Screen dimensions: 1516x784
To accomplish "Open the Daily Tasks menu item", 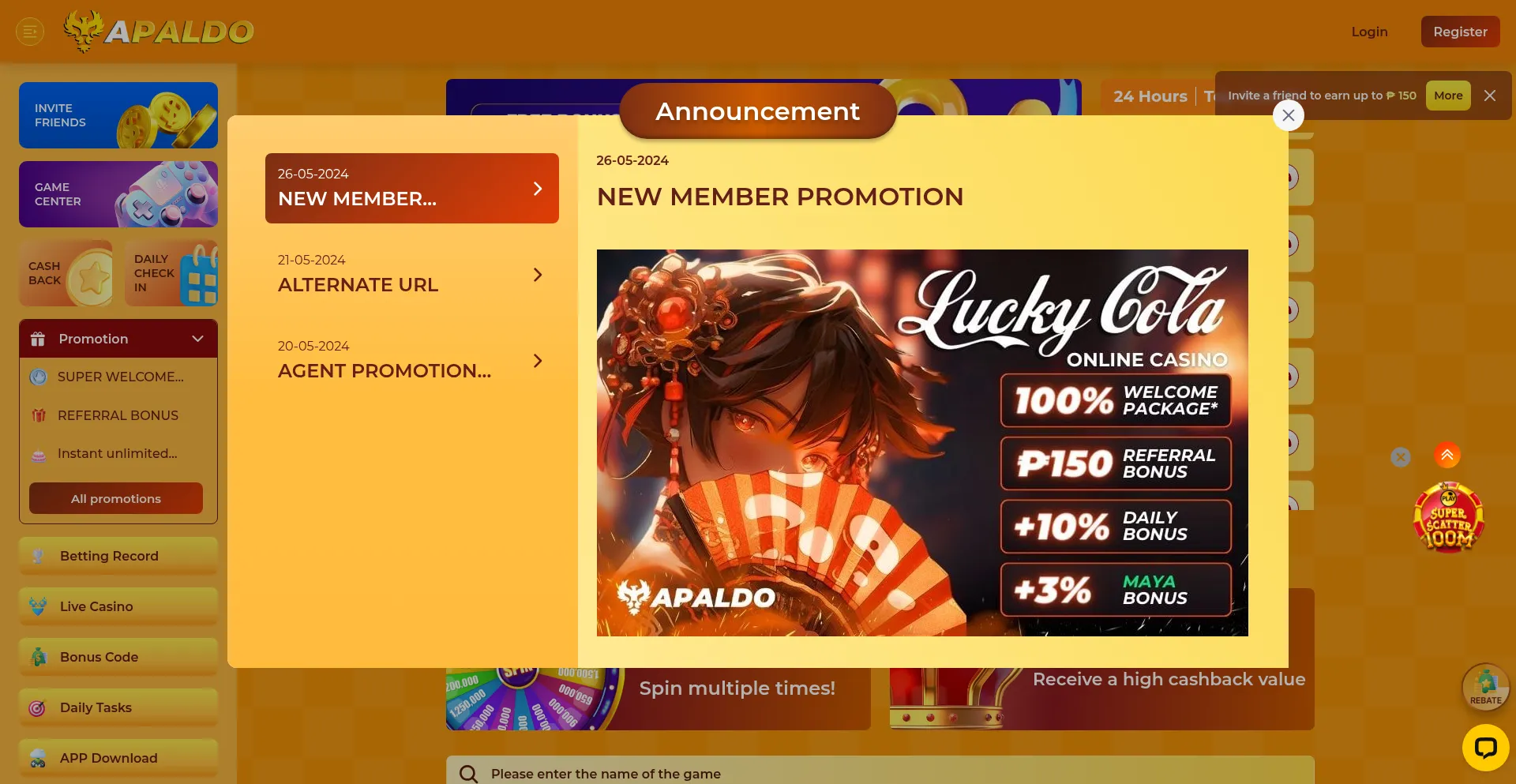I will click(x=118, y=707).
